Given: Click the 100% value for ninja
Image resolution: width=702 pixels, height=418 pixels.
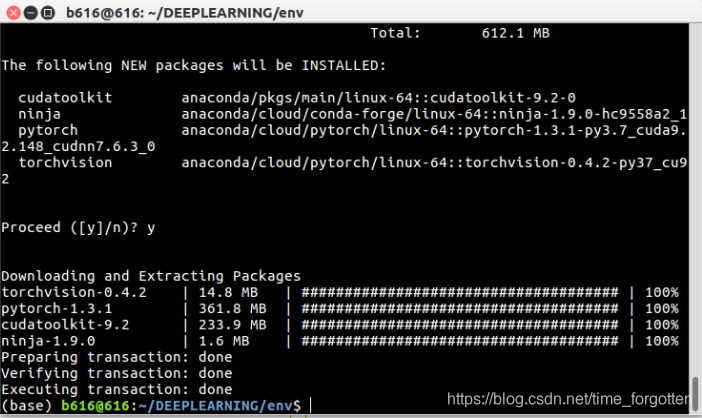Looking at the screenshot, I should [662, 341].
